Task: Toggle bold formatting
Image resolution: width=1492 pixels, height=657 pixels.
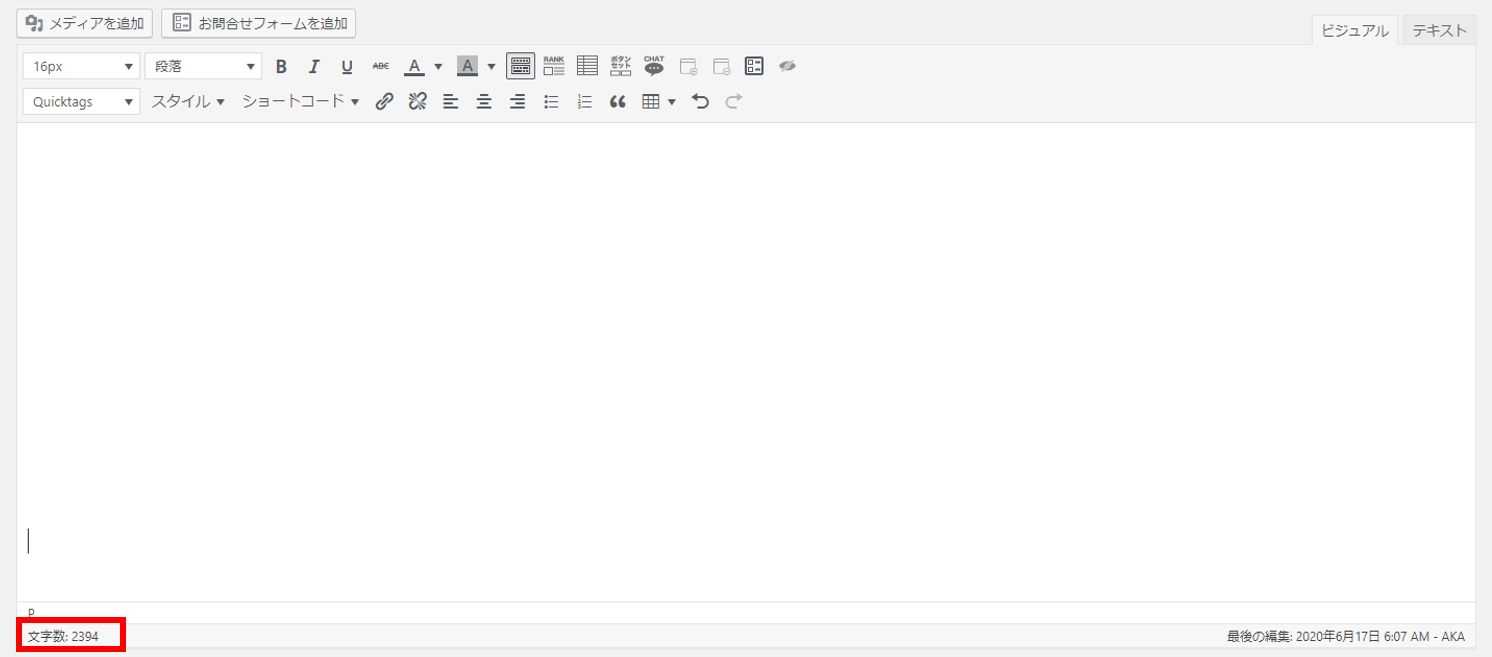Action: [x=281, y=67]
